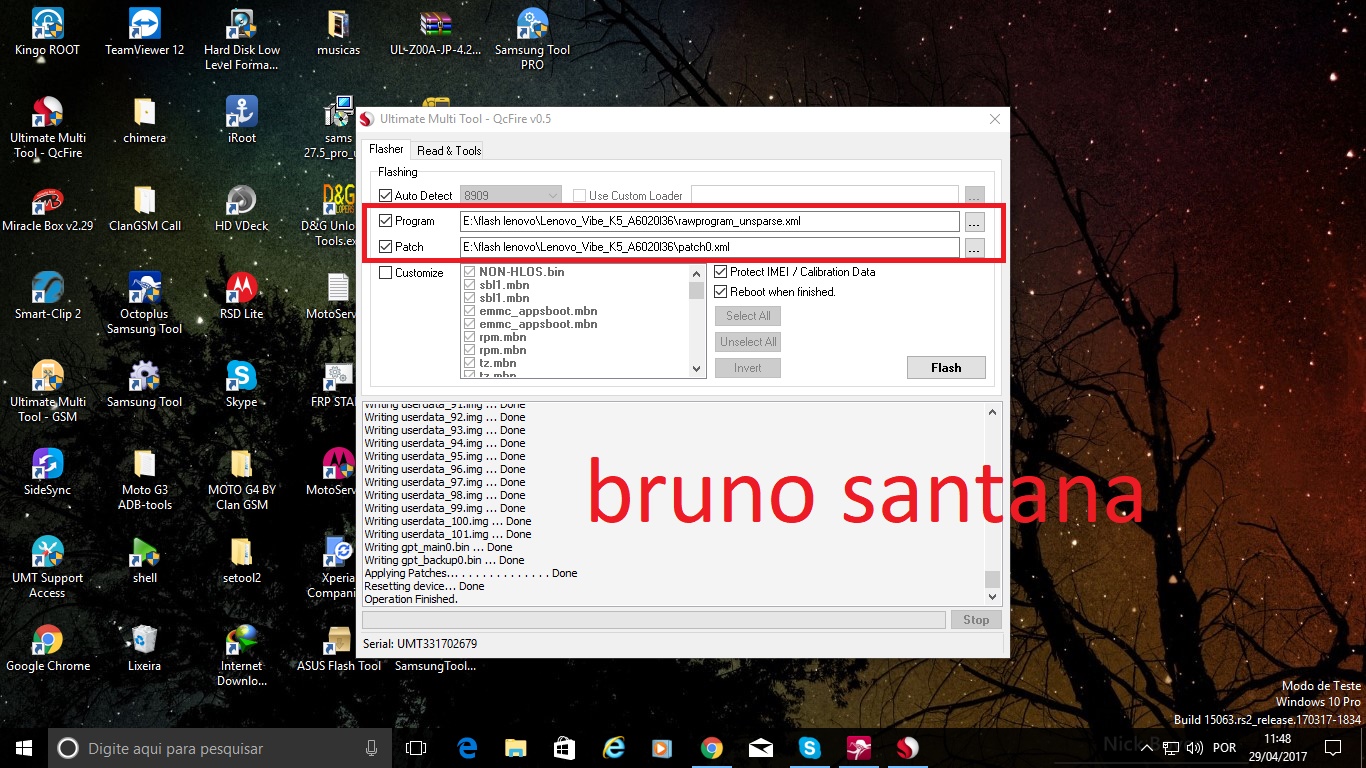Click file list scrollbar up arrow
The image size is (1366, 768).
click(697, 273)
